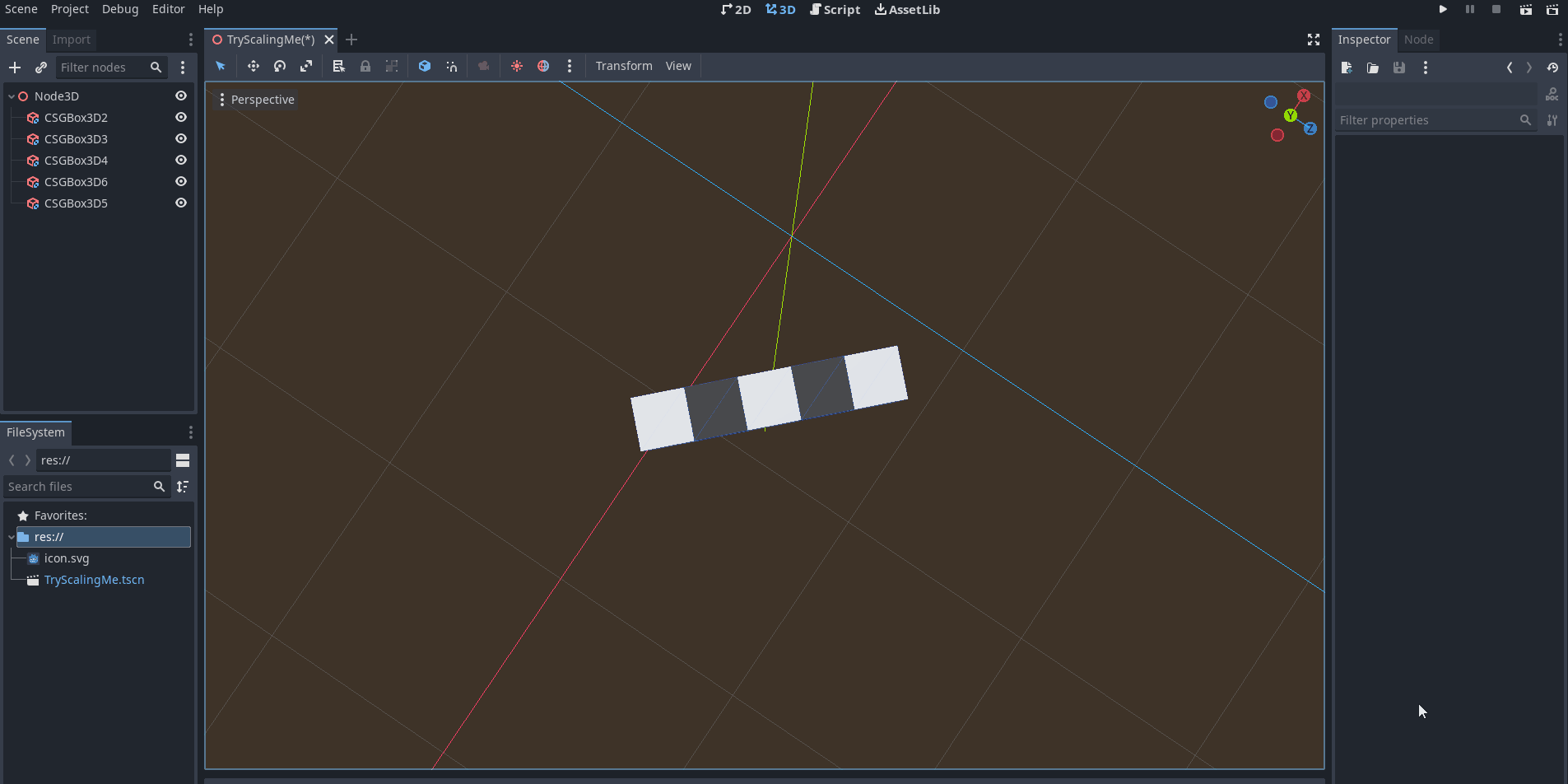Close the TryScalingMe scene tab
The width and height of the screenshot is (1568, 784).
pyautogui.click(x=329, y=40)
